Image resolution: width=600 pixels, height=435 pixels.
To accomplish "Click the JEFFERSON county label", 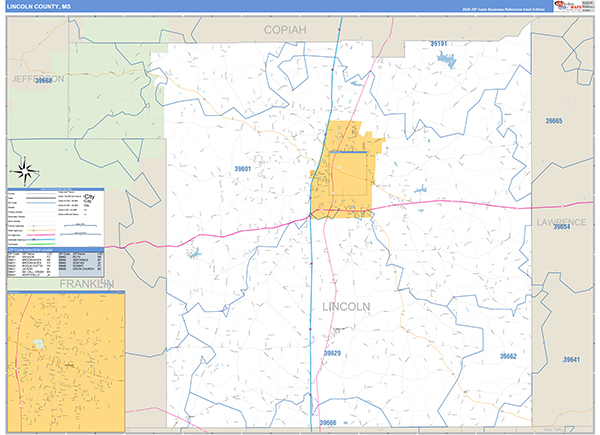I will pos(38,79).
